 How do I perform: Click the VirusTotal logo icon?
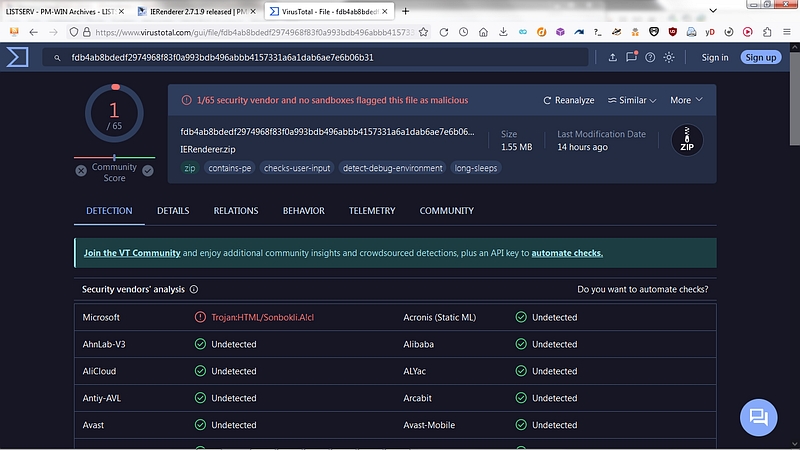click(16, 57)
